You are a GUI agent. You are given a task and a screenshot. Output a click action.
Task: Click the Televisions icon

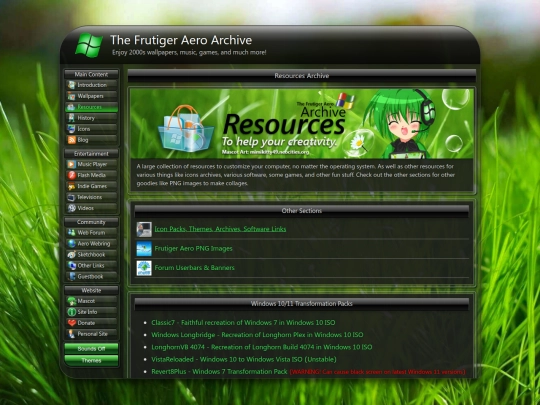pyautogui.click(x=71, y=197)
